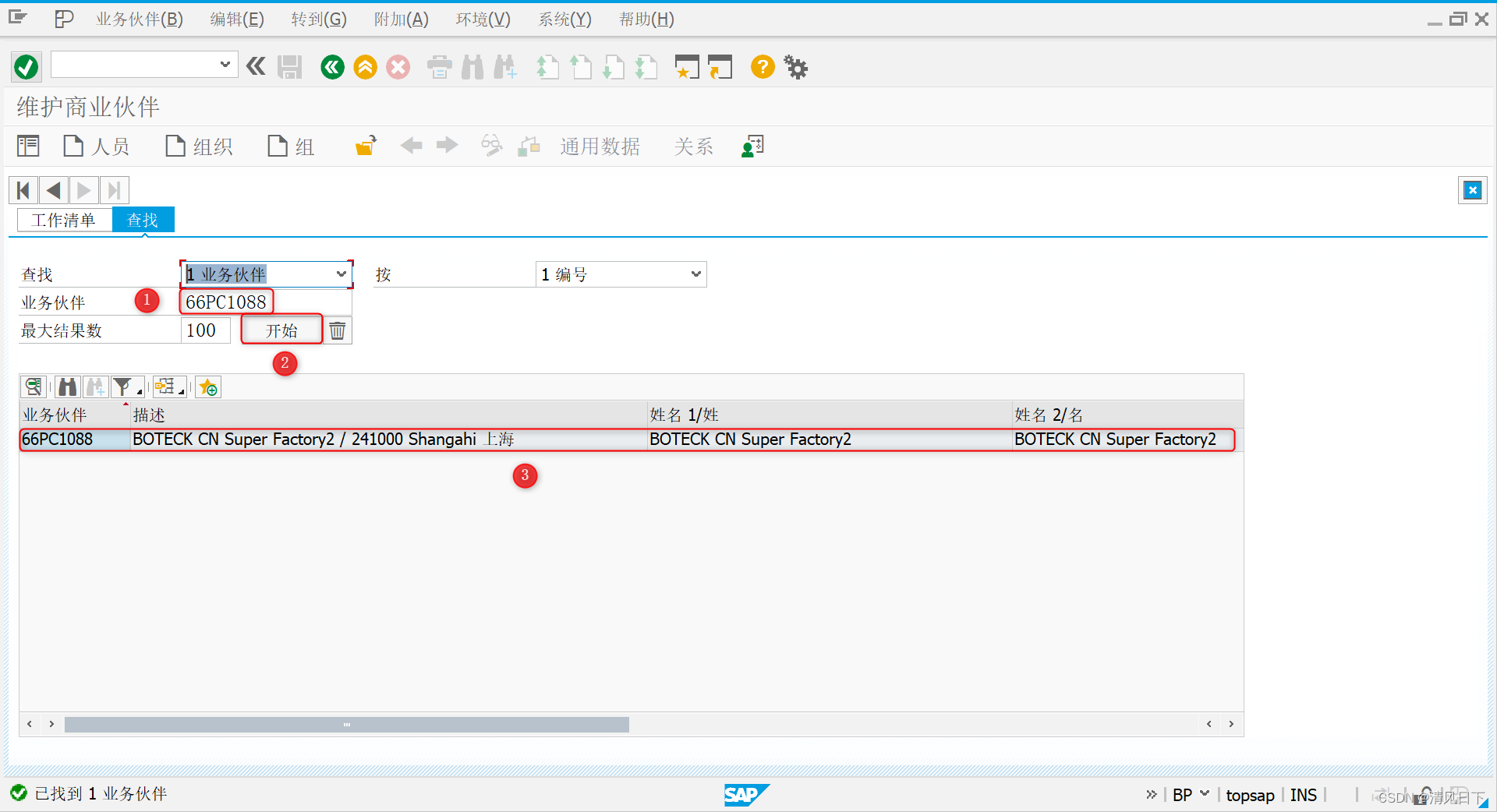Click the 业务伙伴 input field 66PC1088
Screen dimensions: 1497x812
pos(266,302)
